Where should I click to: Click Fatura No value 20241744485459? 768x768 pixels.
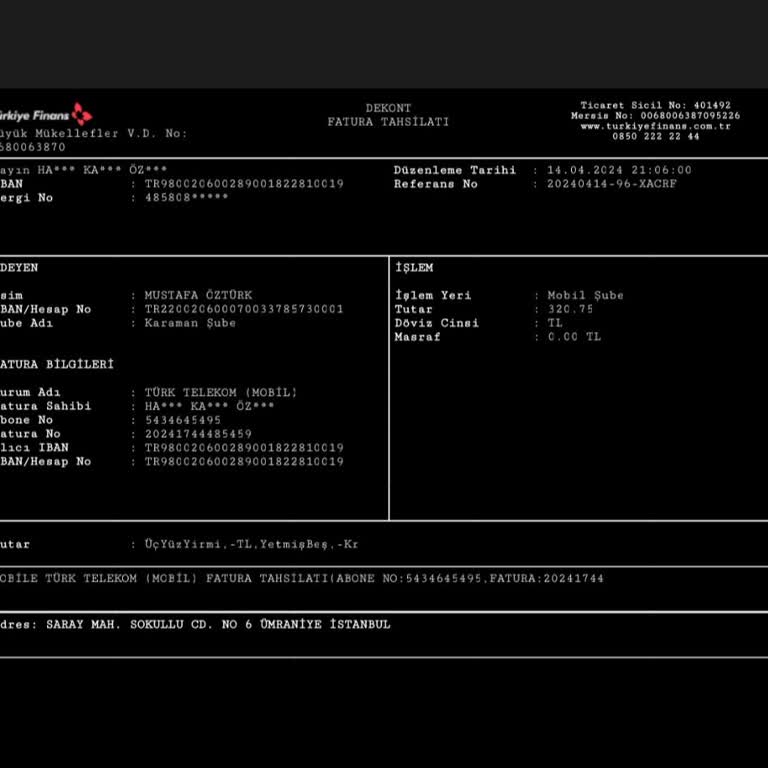coord(198,434)
